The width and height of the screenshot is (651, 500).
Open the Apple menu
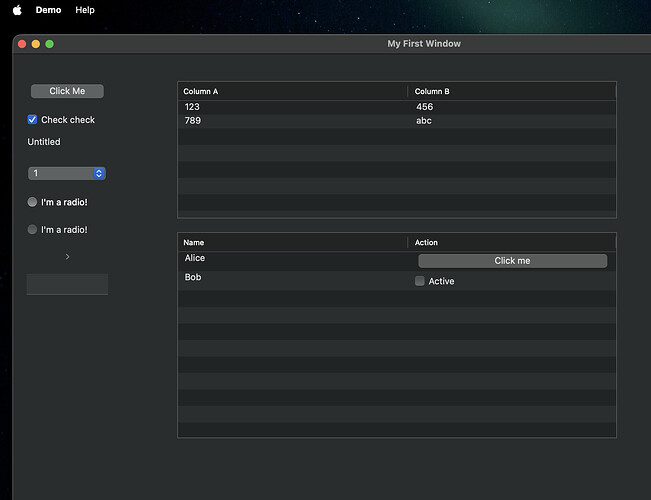coord(17,10)
